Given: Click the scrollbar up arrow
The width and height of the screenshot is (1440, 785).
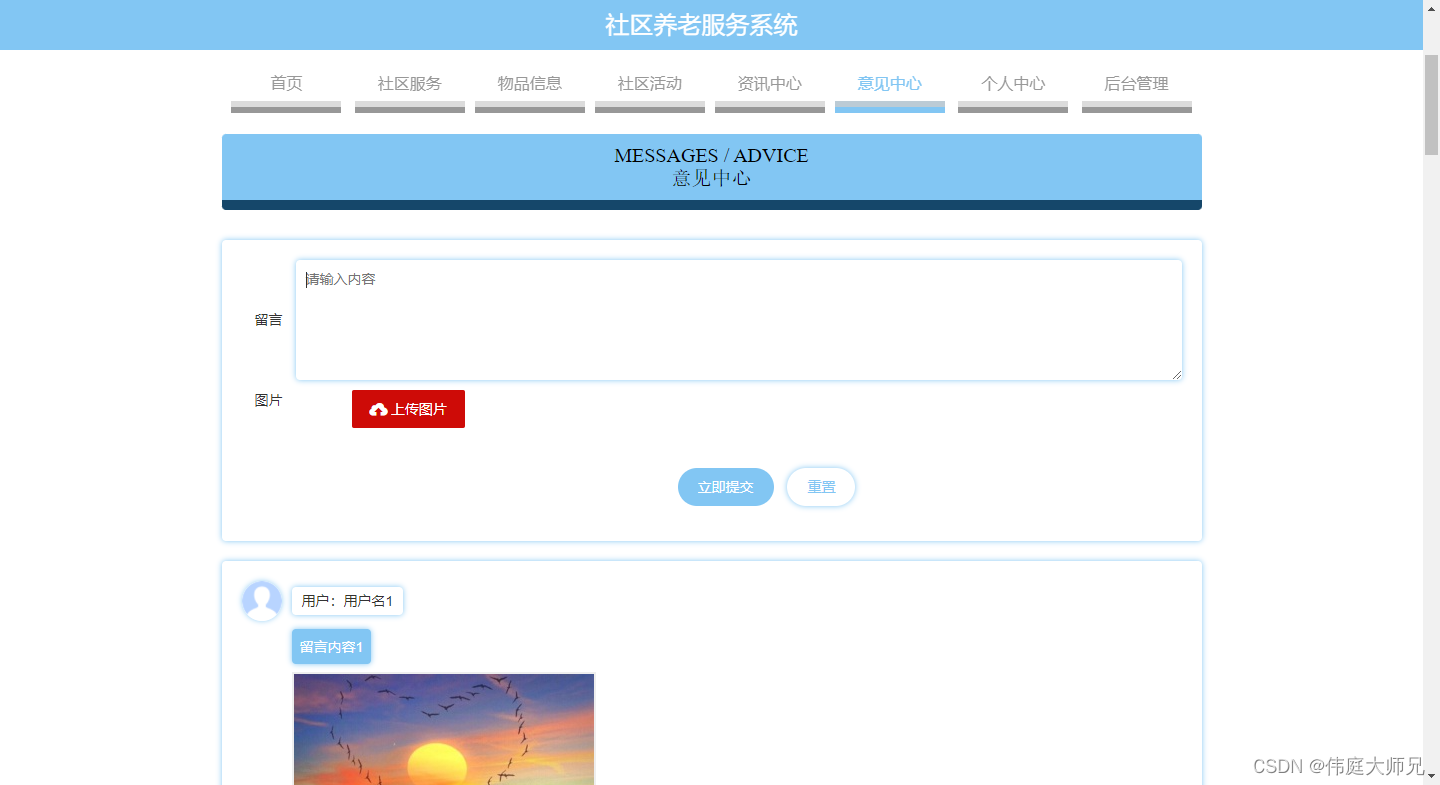Looking at the screenshot, I should click(x=1431, y=9).
